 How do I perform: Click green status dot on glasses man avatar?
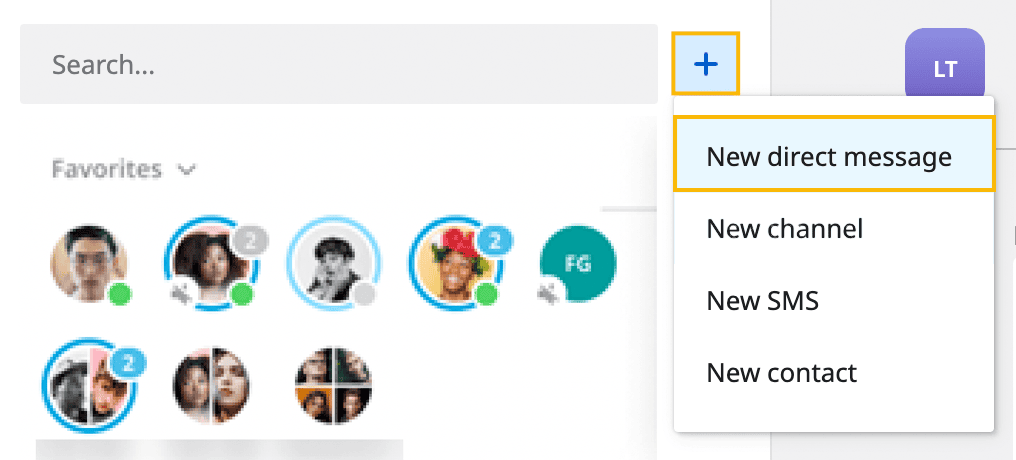click(x=120, y=295)
